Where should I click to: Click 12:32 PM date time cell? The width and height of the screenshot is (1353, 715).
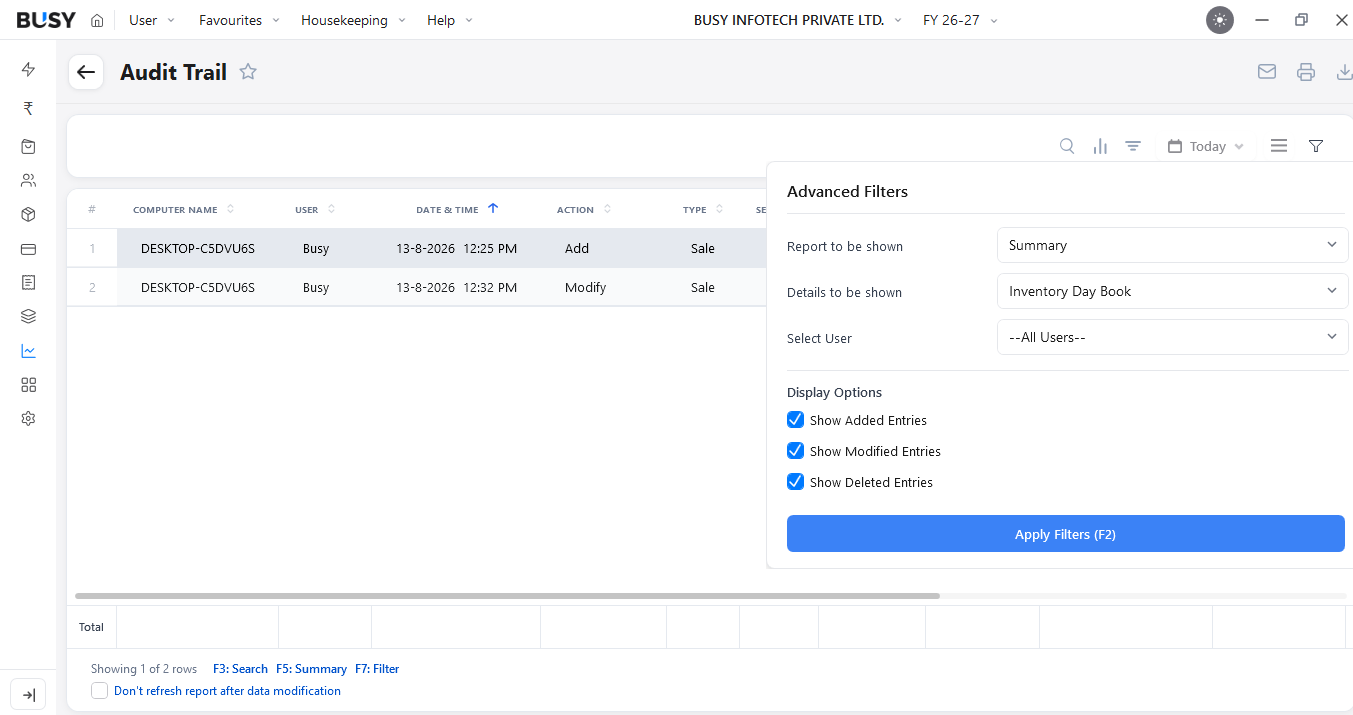pos(456,287)
